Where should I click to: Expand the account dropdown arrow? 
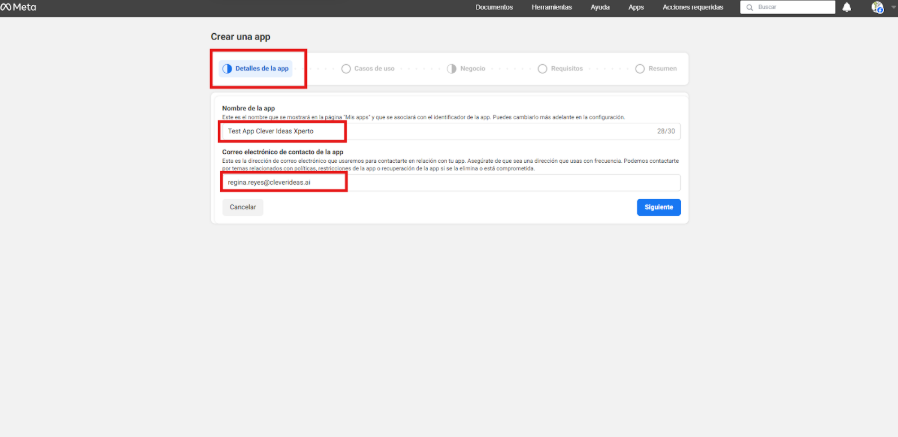pos(892,8)
